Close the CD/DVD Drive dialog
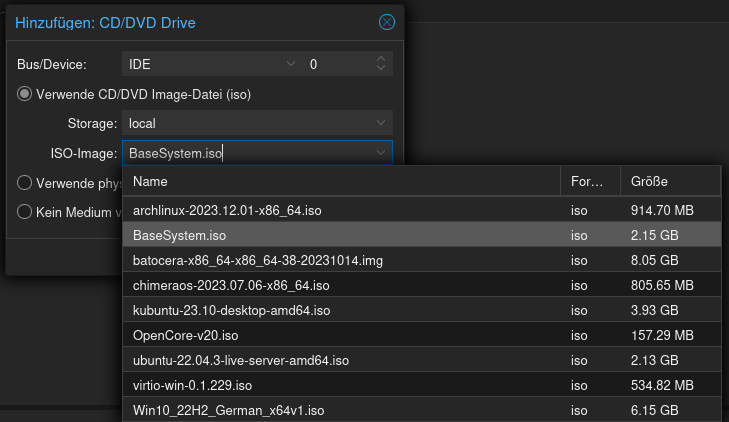This screenshot has height=422, width=729. [x=386, y=22]
